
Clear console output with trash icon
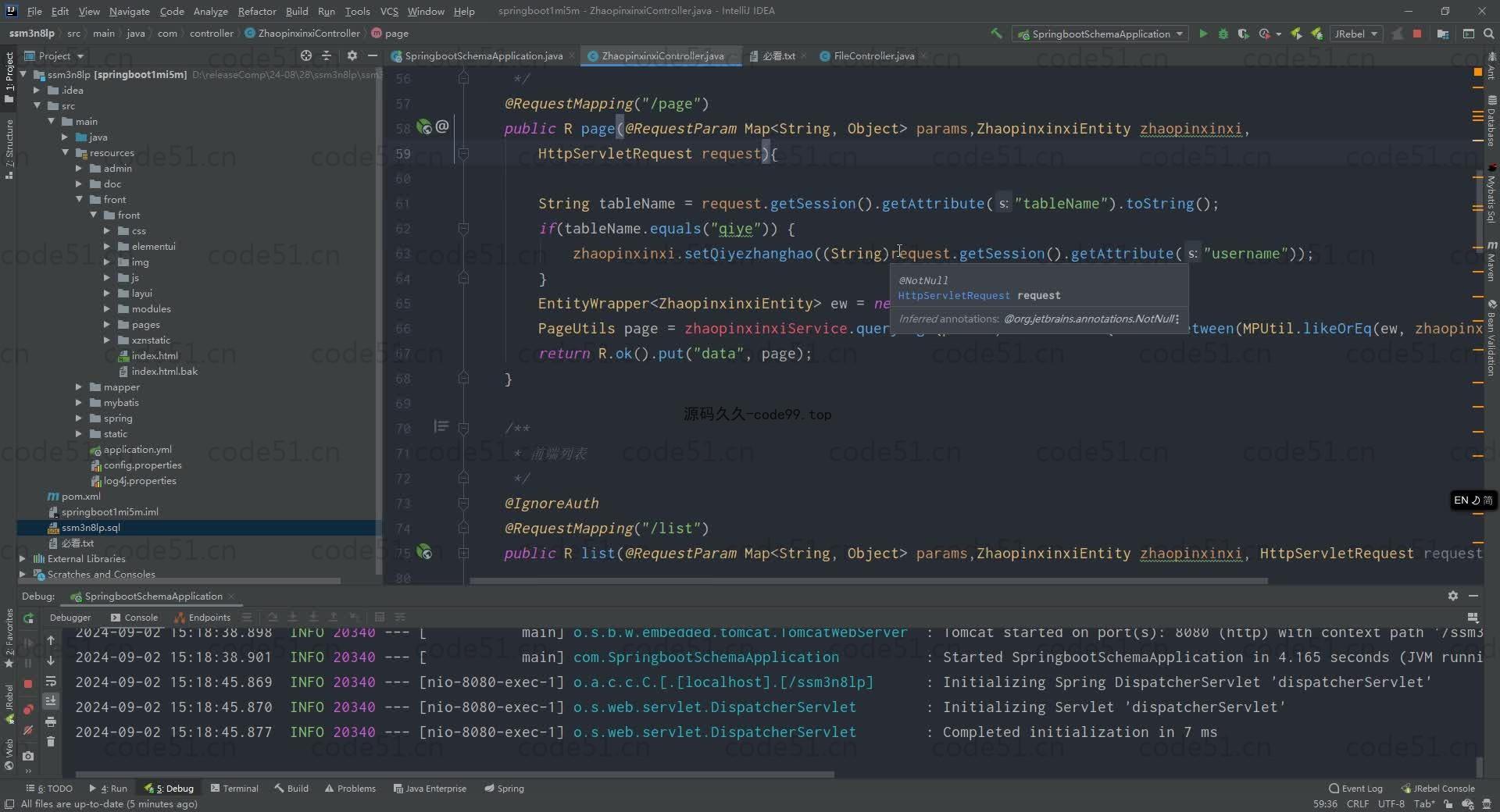51,741
